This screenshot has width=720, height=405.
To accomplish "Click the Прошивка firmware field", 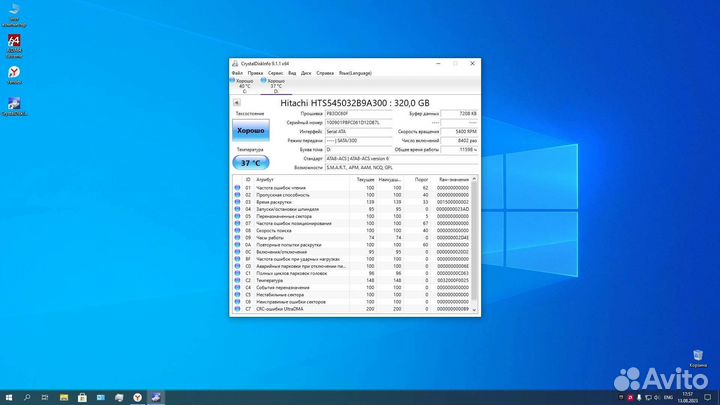I will pyautogui.click(x=359, y=113).
